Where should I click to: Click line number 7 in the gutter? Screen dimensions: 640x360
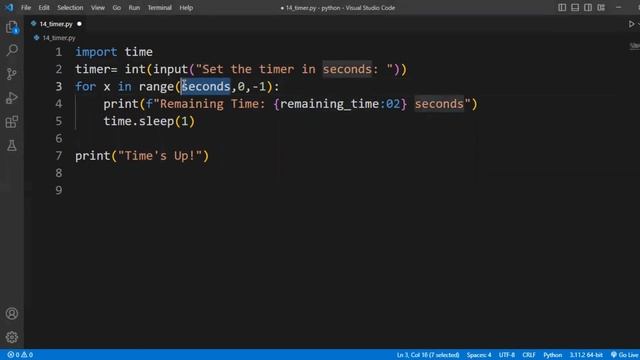59,156
